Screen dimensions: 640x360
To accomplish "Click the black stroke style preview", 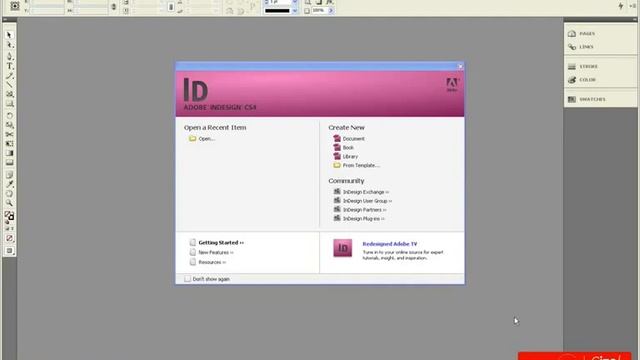I will 278,11.
